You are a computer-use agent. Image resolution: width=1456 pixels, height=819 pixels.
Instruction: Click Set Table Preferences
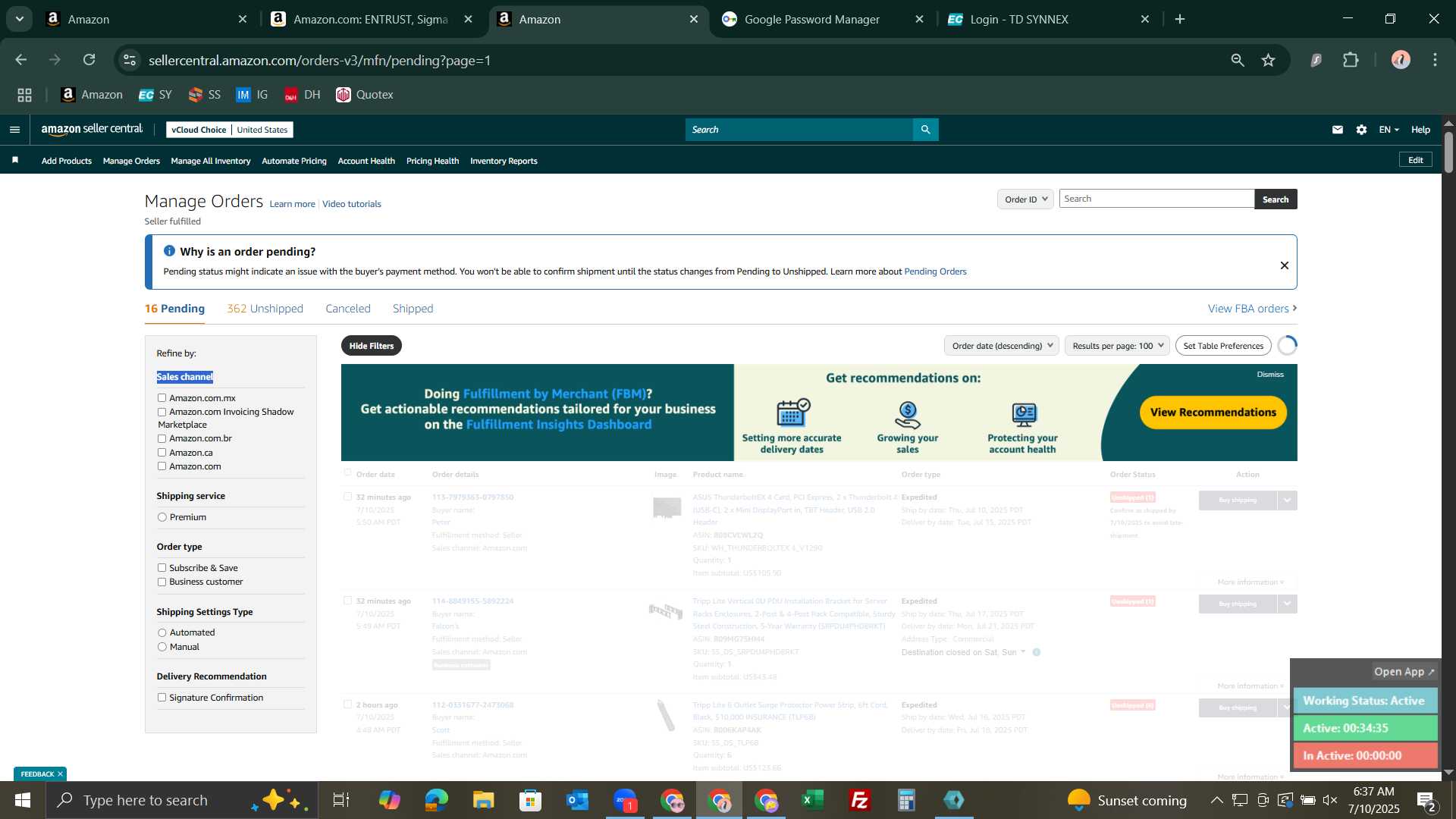(x=1223, y=346)
